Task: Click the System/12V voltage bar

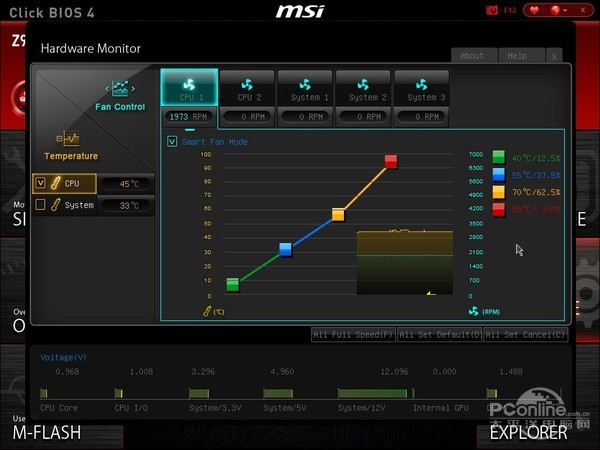Action: [x=372, y=393]
